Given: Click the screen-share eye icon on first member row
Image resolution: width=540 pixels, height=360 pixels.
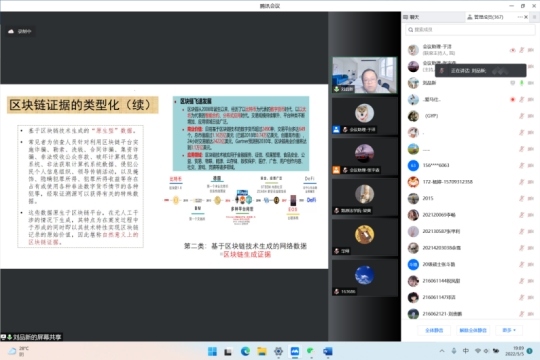Looking at the screenshot, I should pos(512,50).
